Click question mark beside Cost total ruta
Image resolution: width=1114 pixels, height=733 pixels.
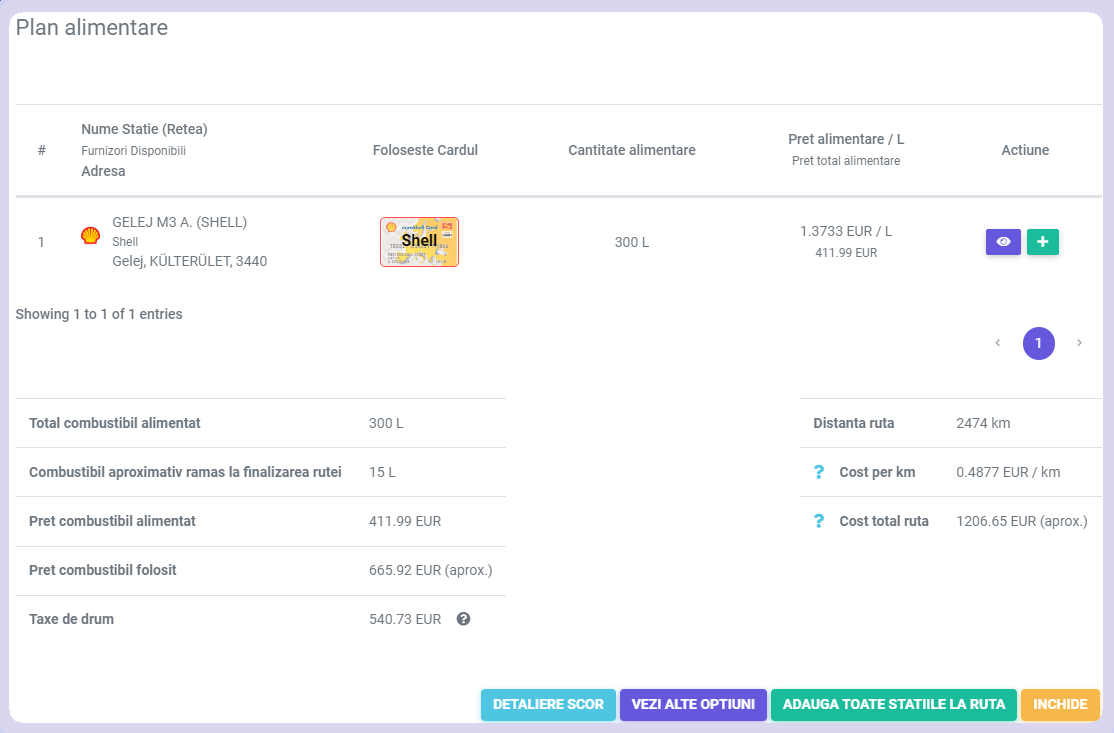point(819,521)
